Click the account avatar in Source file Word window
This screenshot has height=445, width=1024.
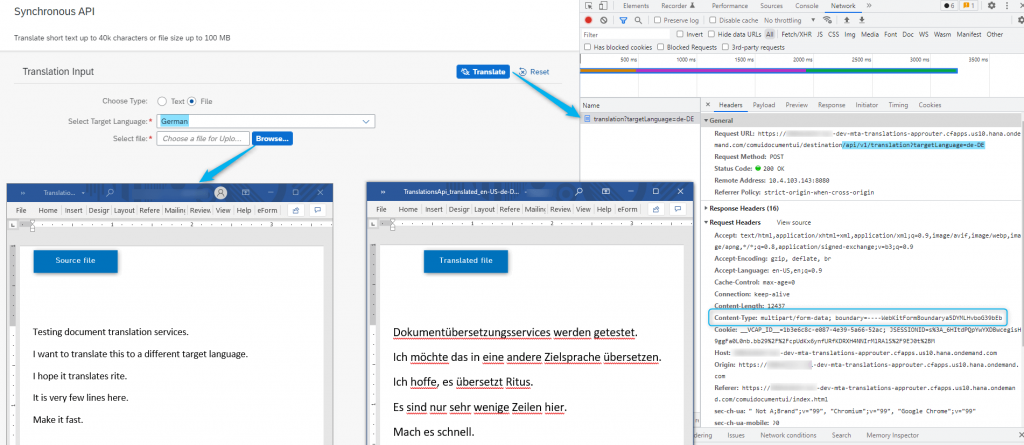[x=221, y=193]
